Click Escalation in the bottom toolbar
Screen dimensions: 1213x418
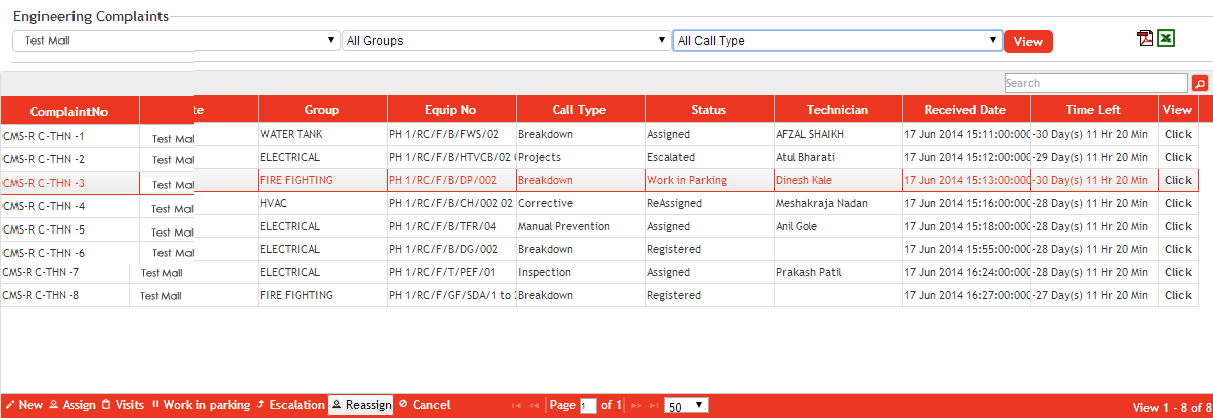pos(290,405)
